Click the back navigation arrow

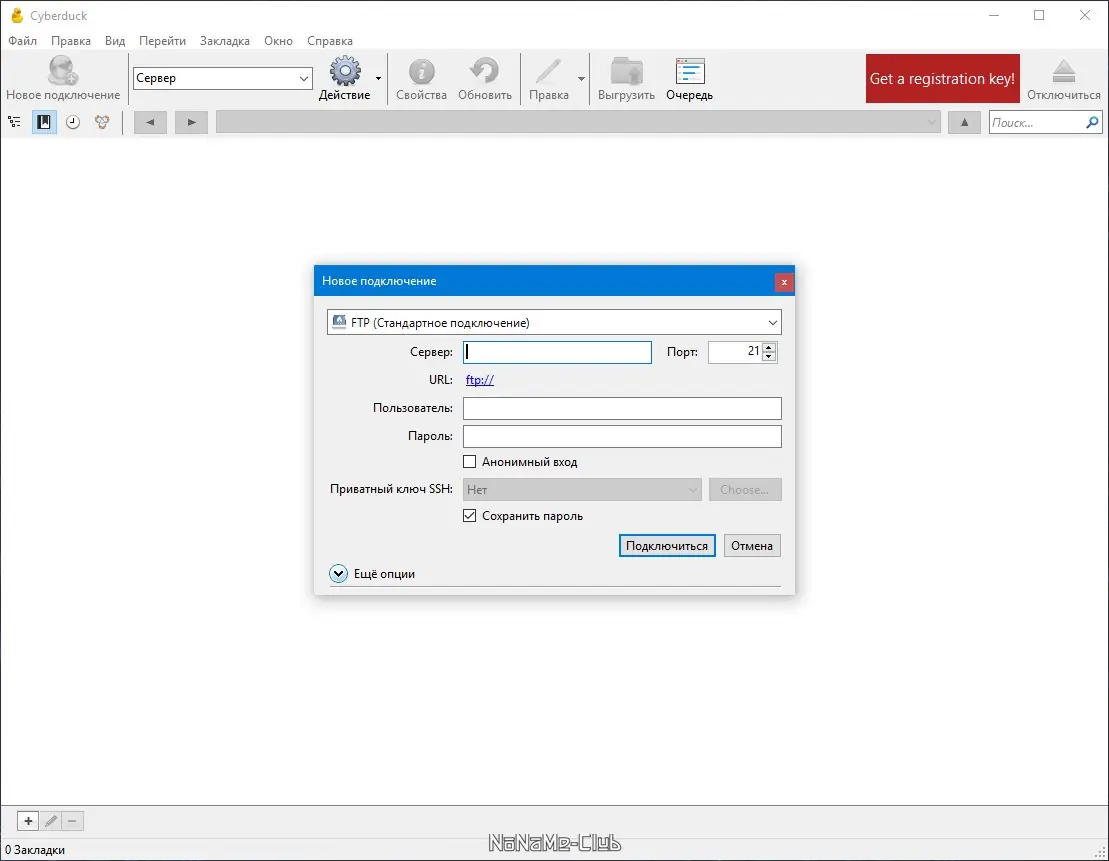click(x=150, y=122)
